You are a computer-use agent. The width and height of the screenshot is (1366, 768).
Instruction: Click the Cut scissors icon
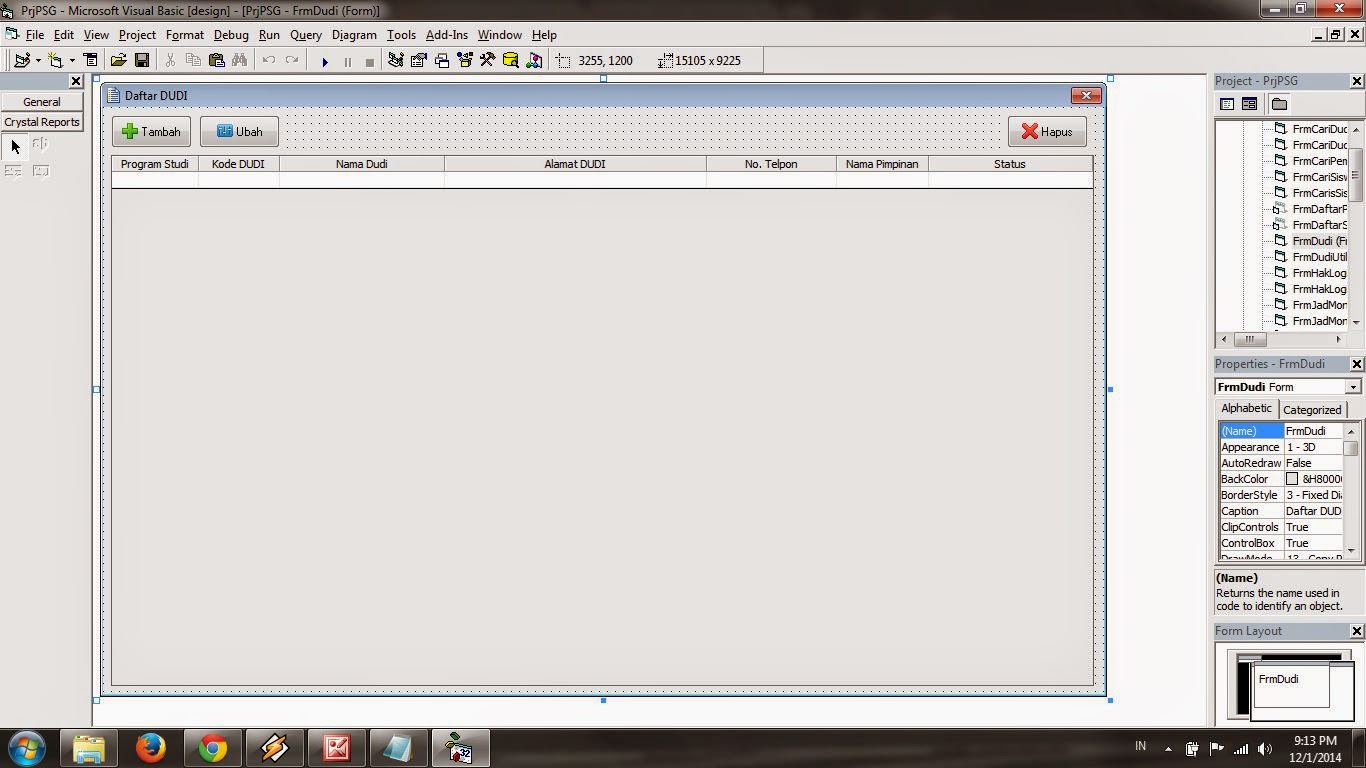[x=170, y=60]
